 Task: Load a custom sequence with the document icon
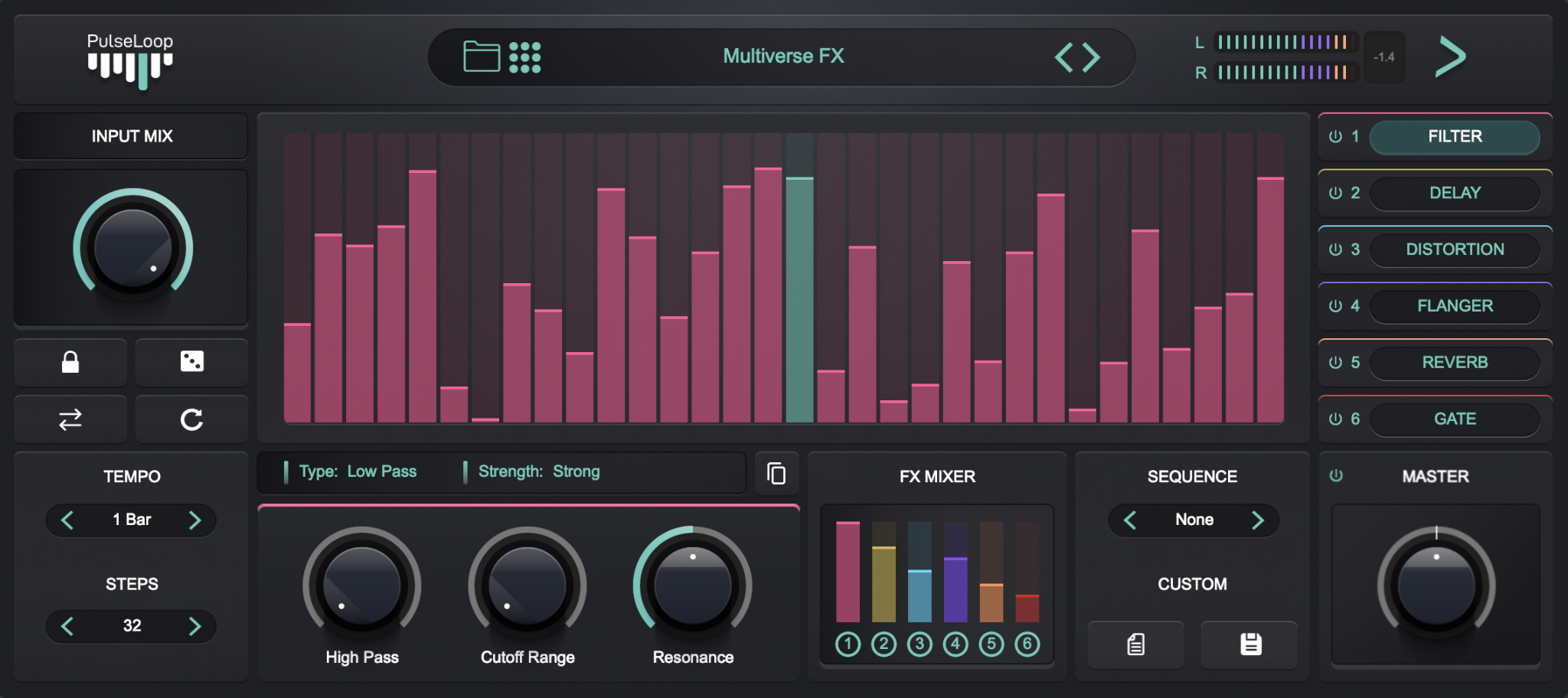1136,644
